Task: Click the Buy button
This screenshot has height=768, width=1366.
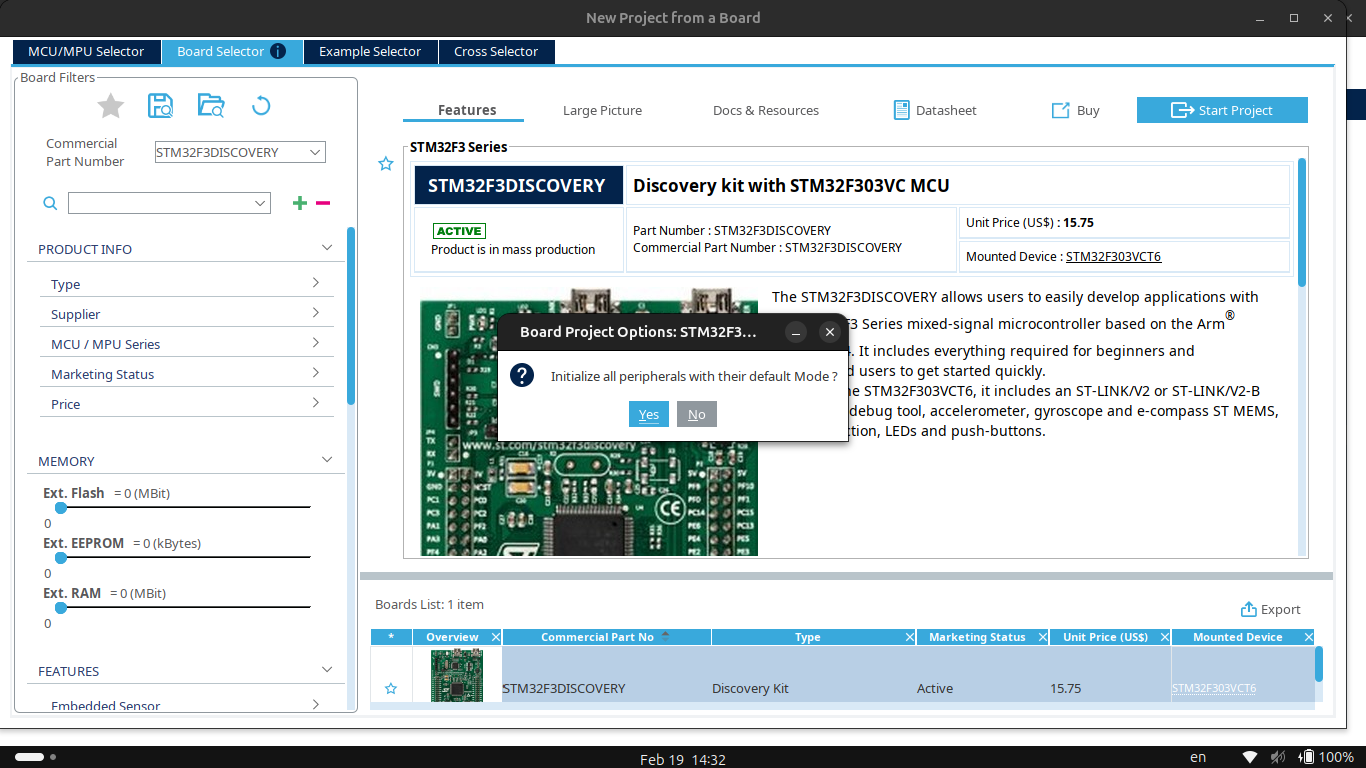Action: click(x=1075, y=110)
